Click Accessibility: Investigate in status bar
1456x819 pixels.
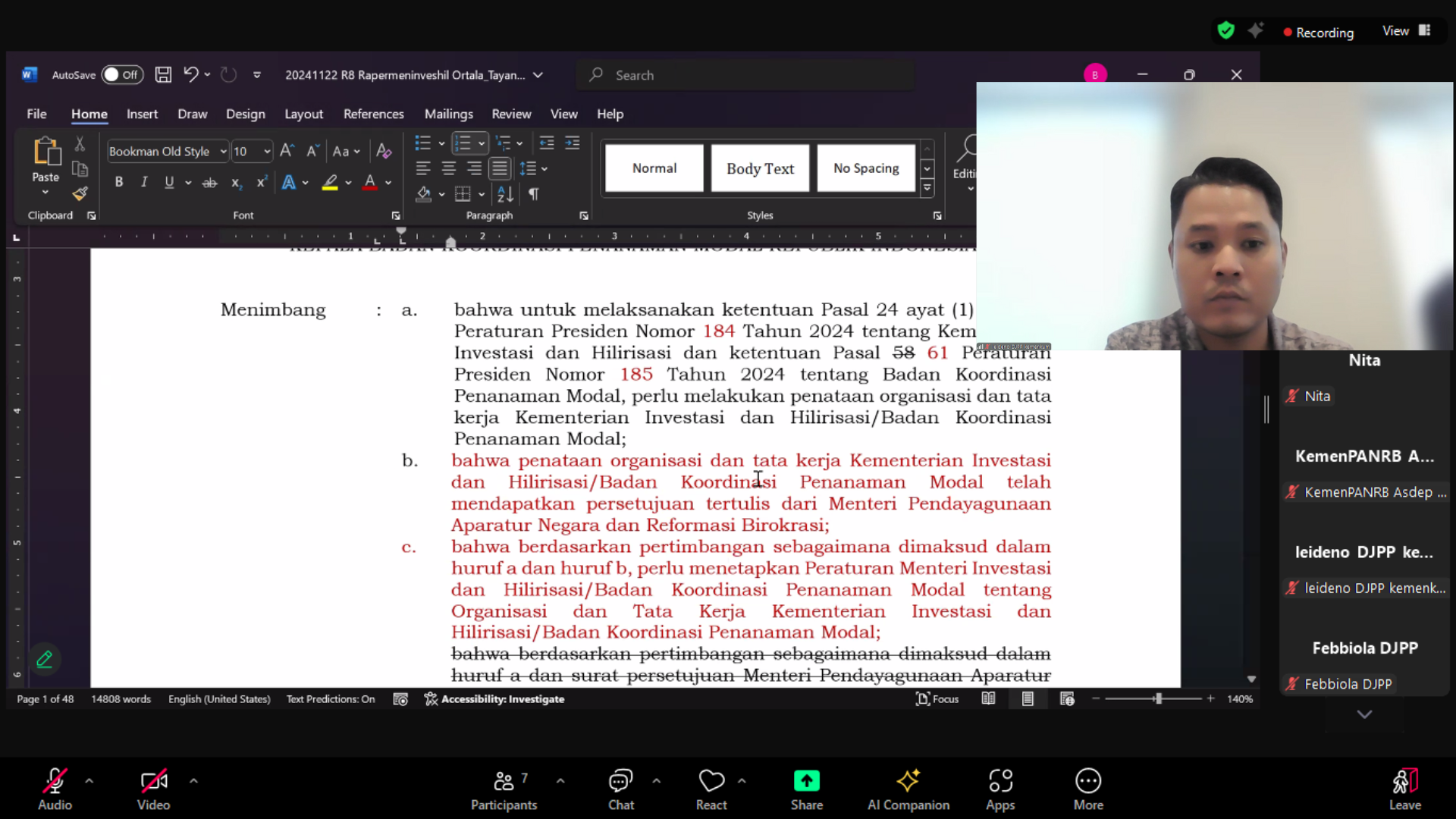click(x=494, y=699)
